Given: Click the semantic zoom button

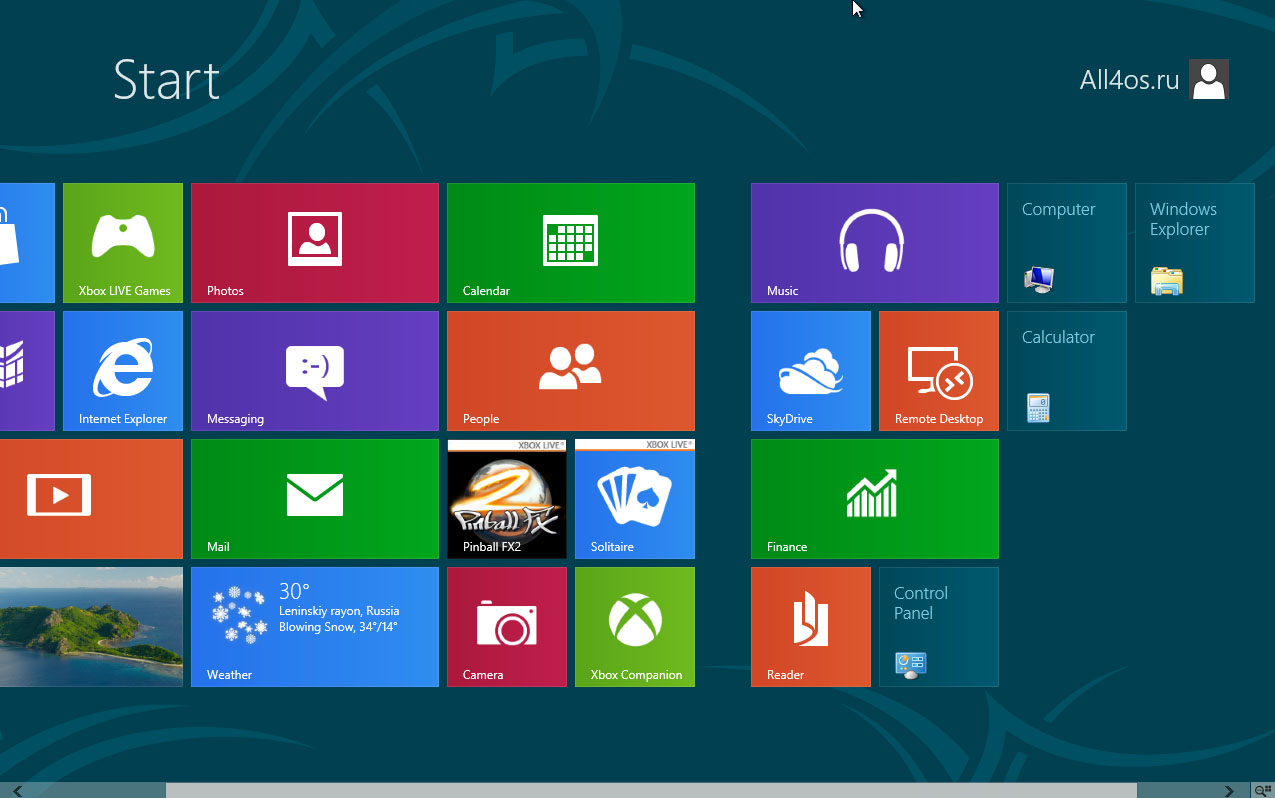Looking at the screenshot, I should click(1263, 791).
